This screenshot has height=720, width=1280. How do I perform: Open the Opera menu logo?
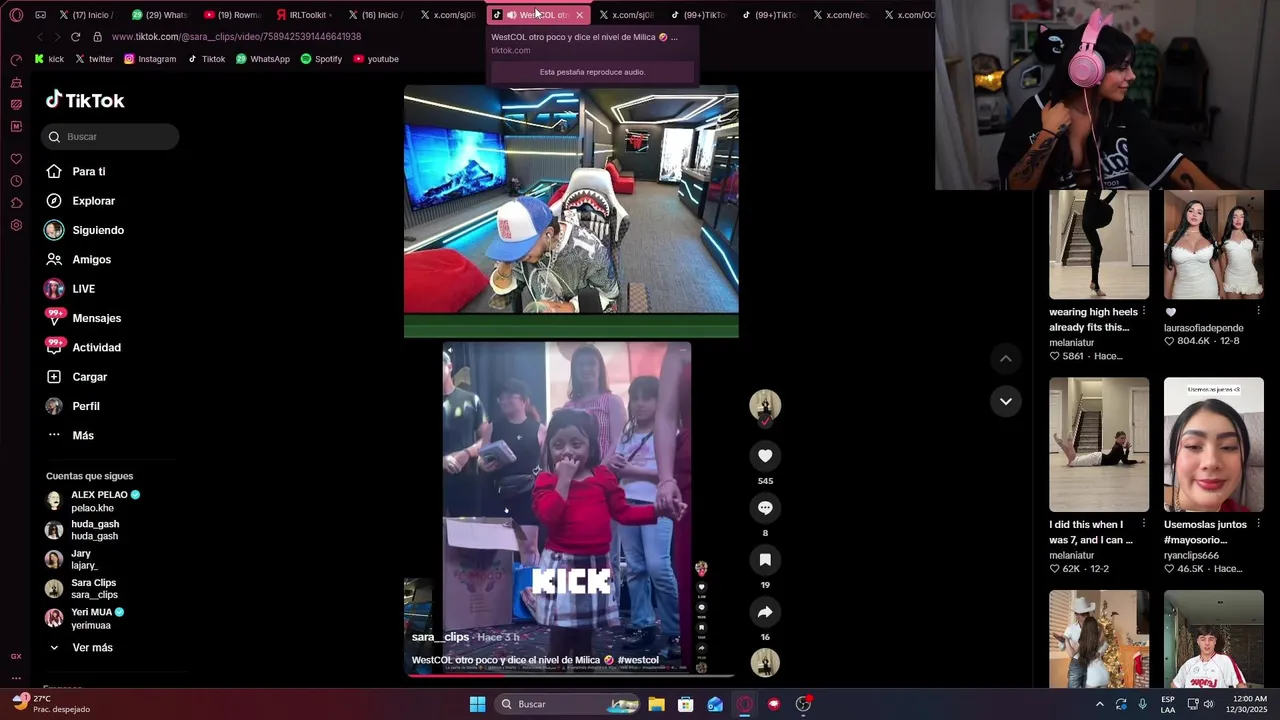coord(16,15)
